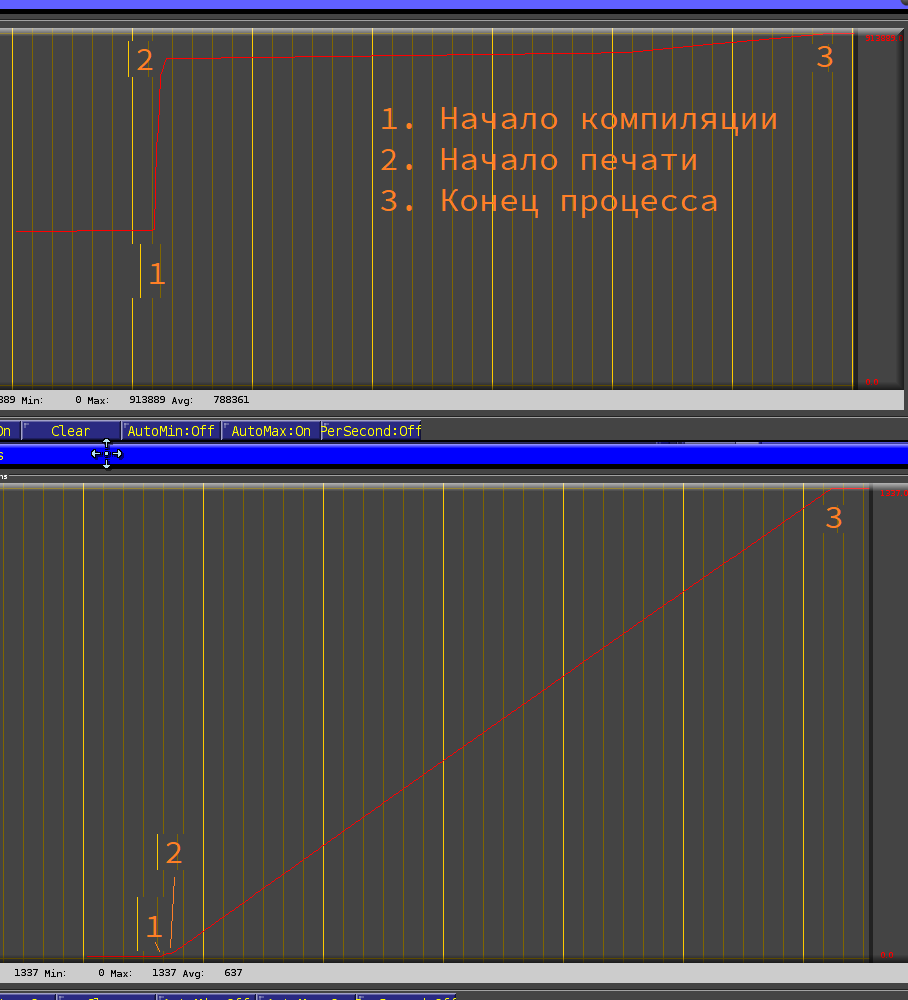
Task: Click the Max value 1337 in lower stats
Action: click(164, 972)
